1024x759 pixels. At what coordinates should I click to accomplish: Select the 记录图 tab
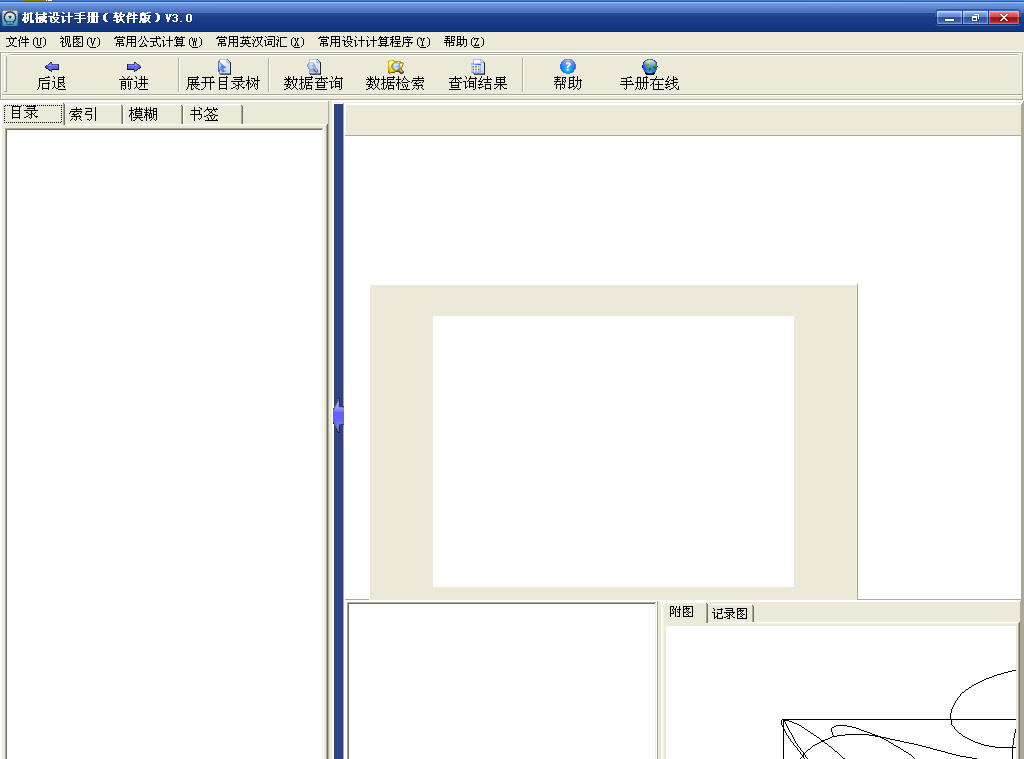coord(730,613)
